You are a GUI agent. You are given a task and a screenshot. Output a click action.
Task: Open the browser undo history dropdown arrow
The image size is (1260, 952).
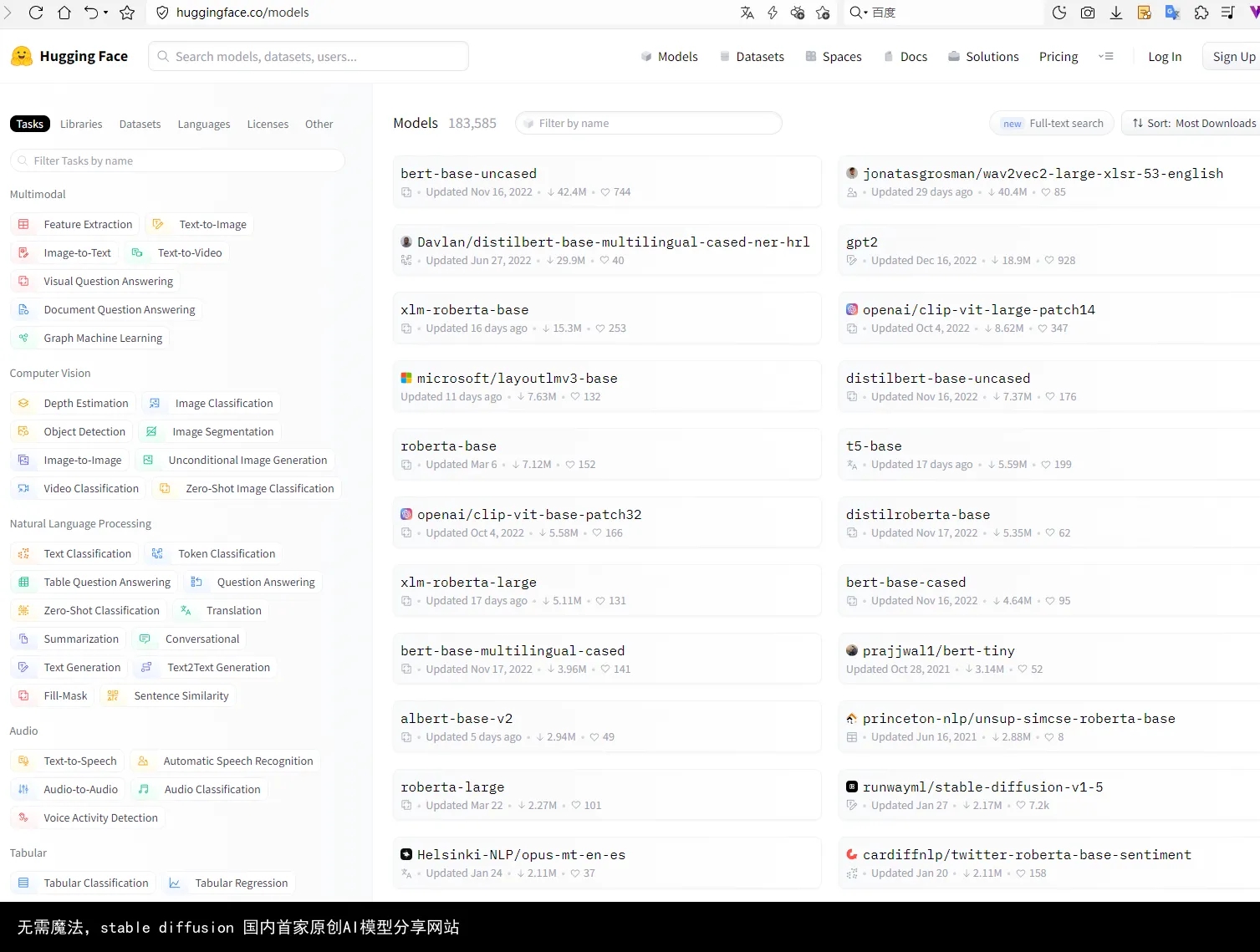coord(106,13)
